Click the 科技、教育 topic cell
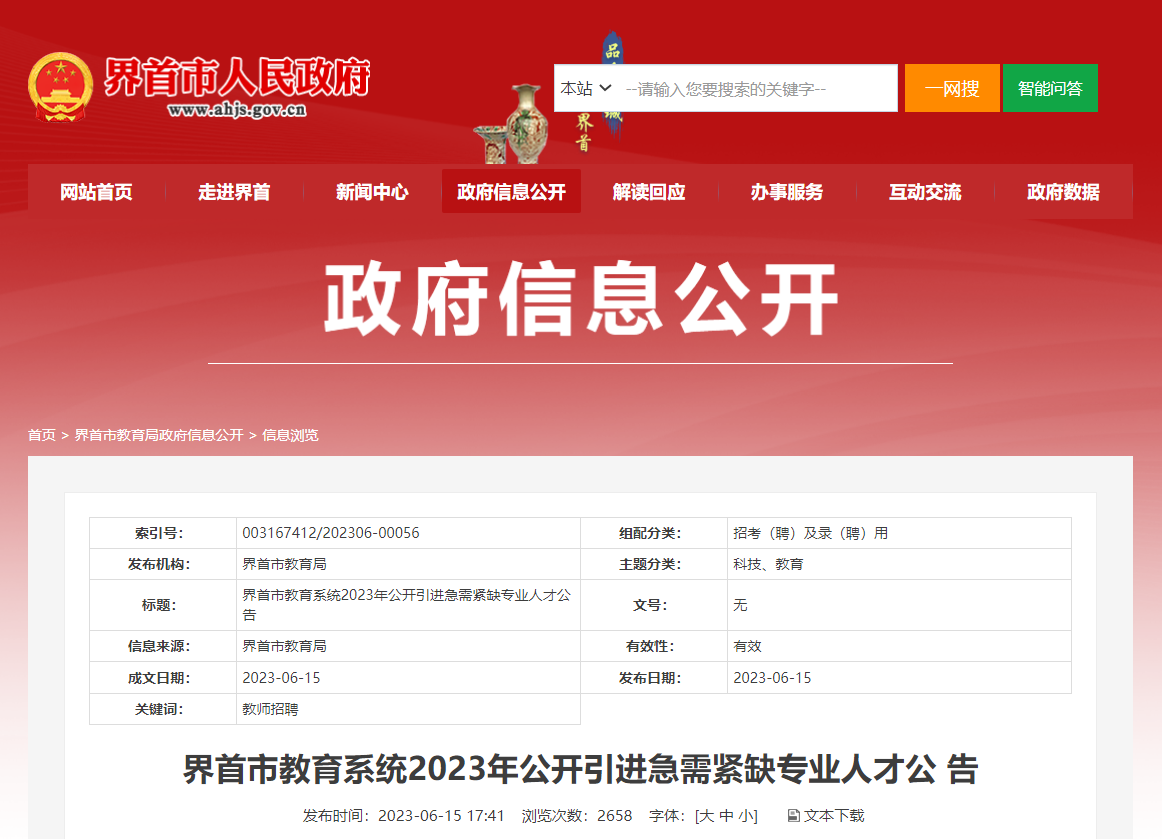This screenshot has height=839, width=1162. [x=768, y=564]
